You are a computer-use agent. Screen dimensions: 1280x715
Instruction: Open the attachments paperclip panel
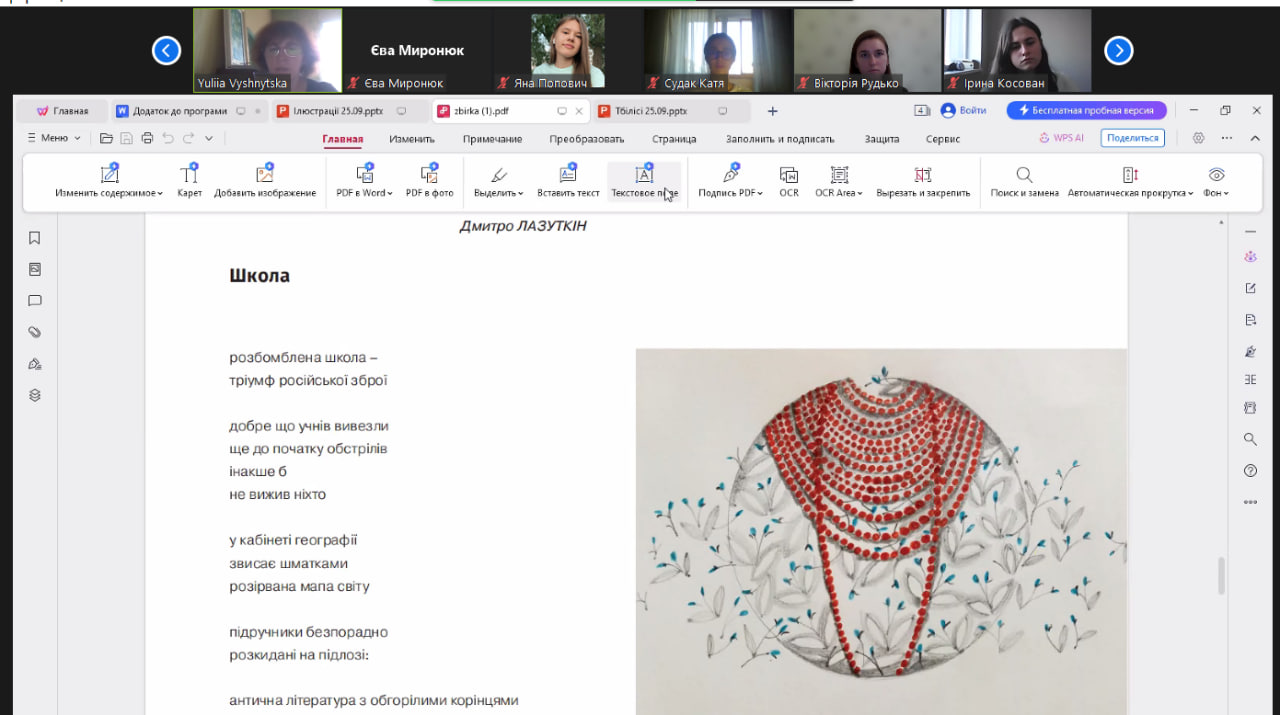tap(35, 332)
